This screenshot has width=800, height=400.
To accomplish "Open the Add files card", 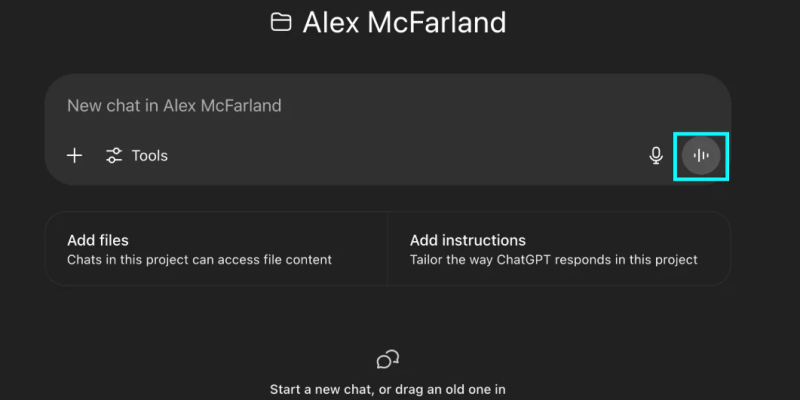I will pyautogui.click(x=215, y=249).
